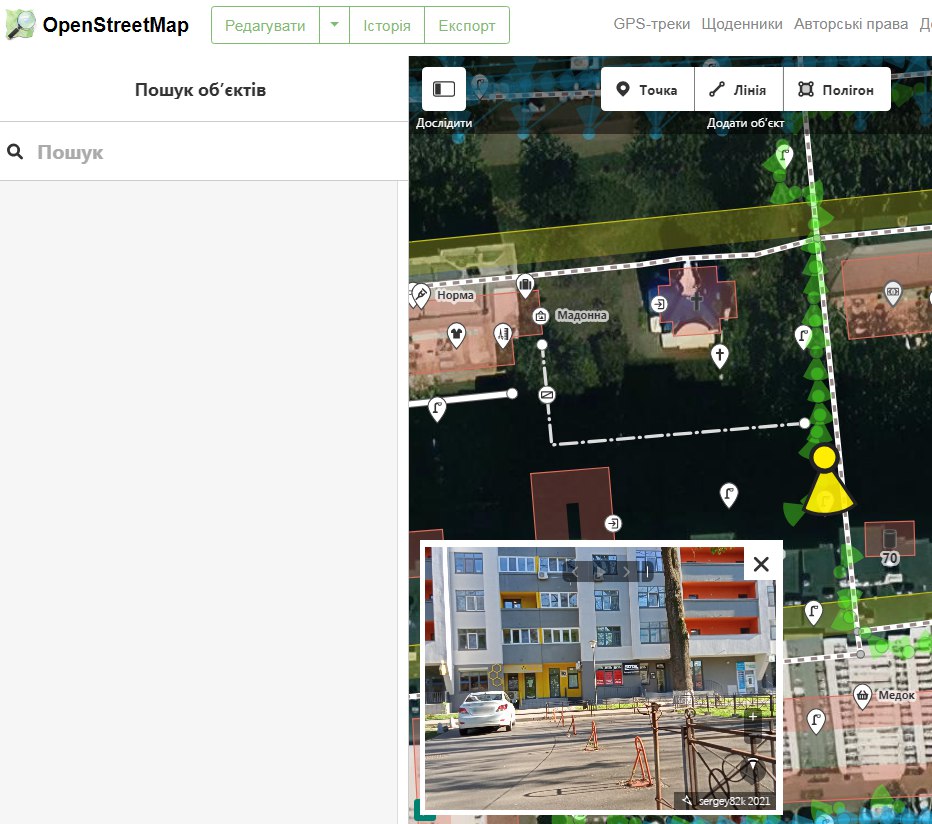This screenshot has height=824, width=932.
Task: Select the Лінія add-line tool
Action: [x=739, y=89]
